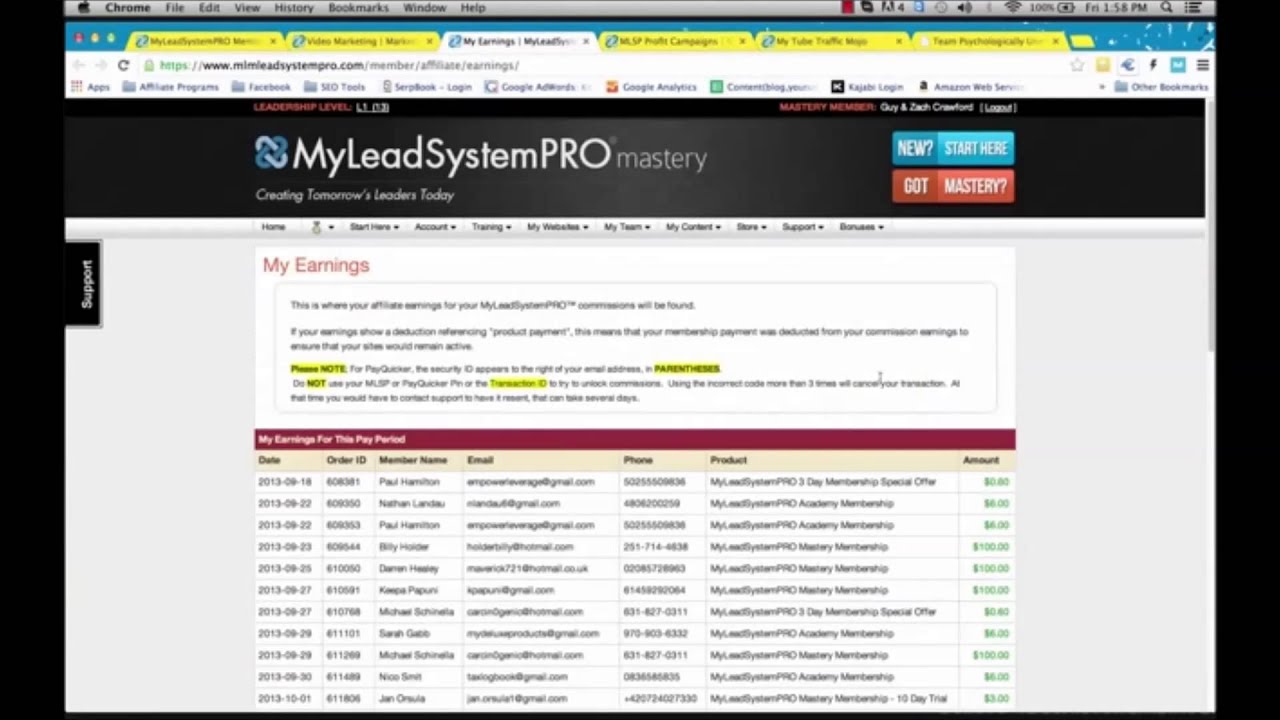The image size is (1280, 720).
Task: Click the page vertical scrollbar
Action: (1210, 225)
